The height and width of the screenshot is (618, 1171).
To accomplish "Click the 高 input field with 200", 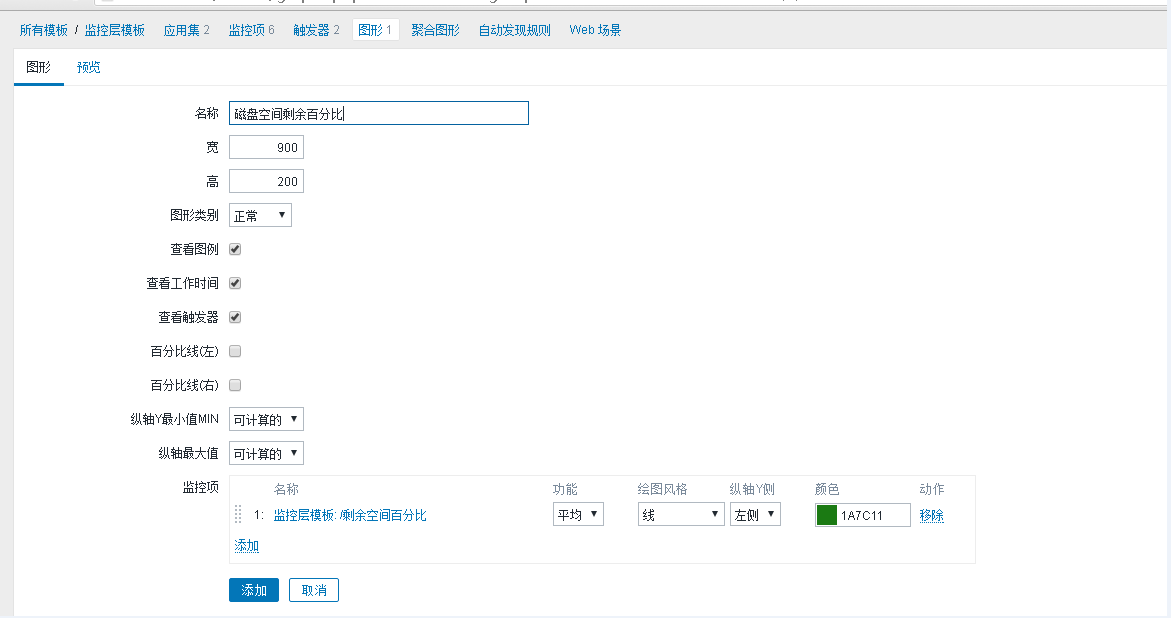I will point(266,181).
